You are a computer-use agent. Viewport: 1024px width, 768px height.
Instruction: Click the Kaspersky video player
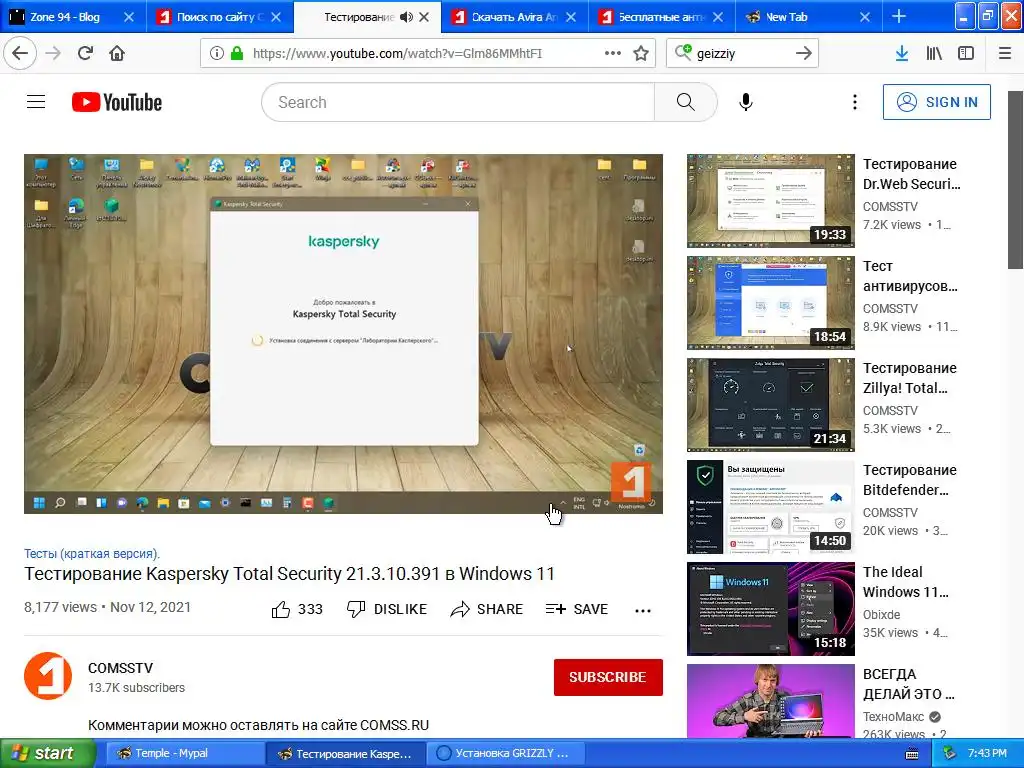(x=344, y=334)
